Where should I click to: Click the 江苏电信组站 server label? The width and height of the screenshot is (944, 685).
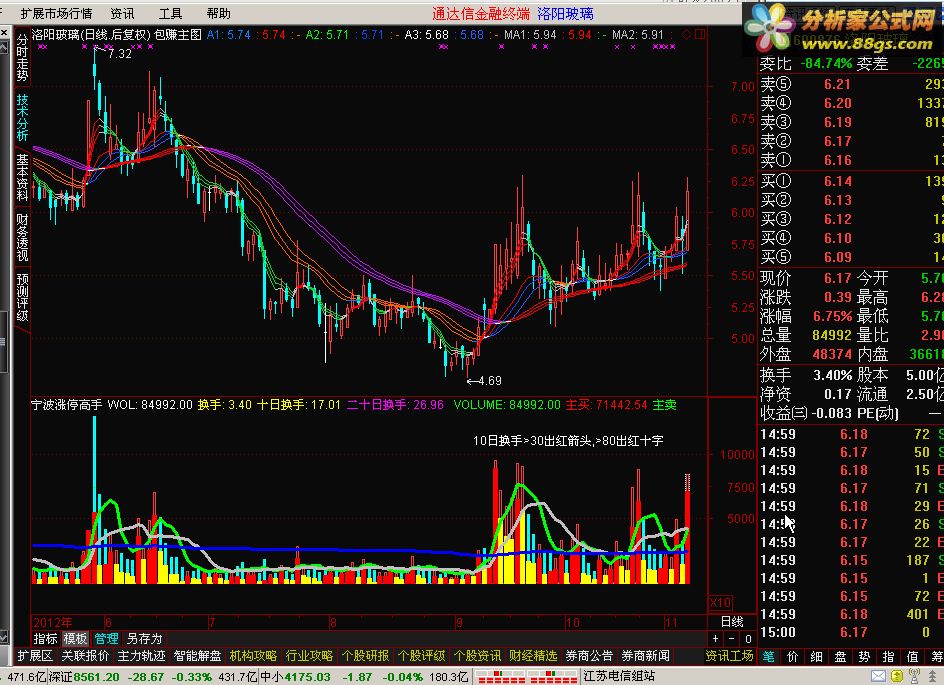click(x=619, y=676)
